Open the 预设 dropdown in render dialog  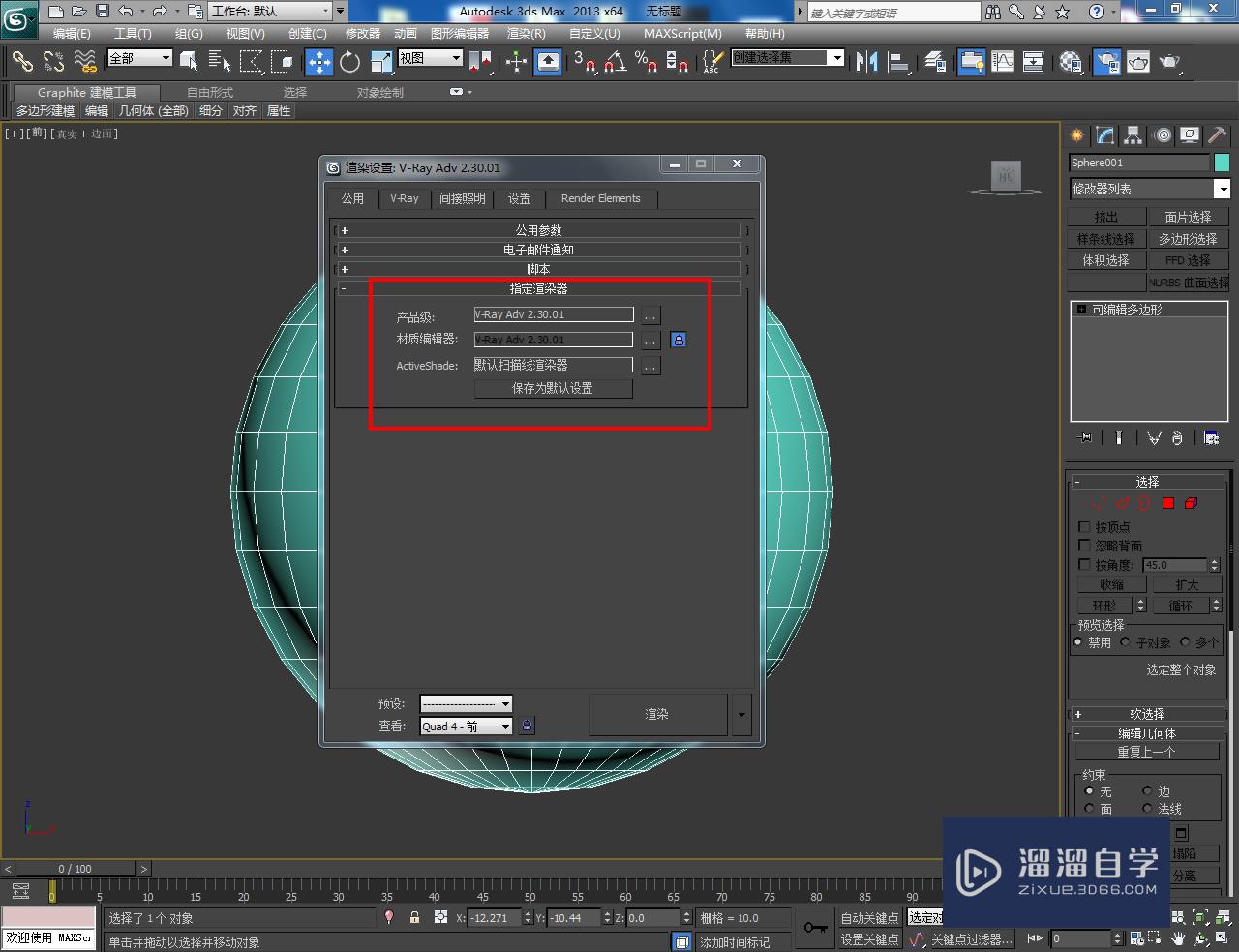(466, 703)
